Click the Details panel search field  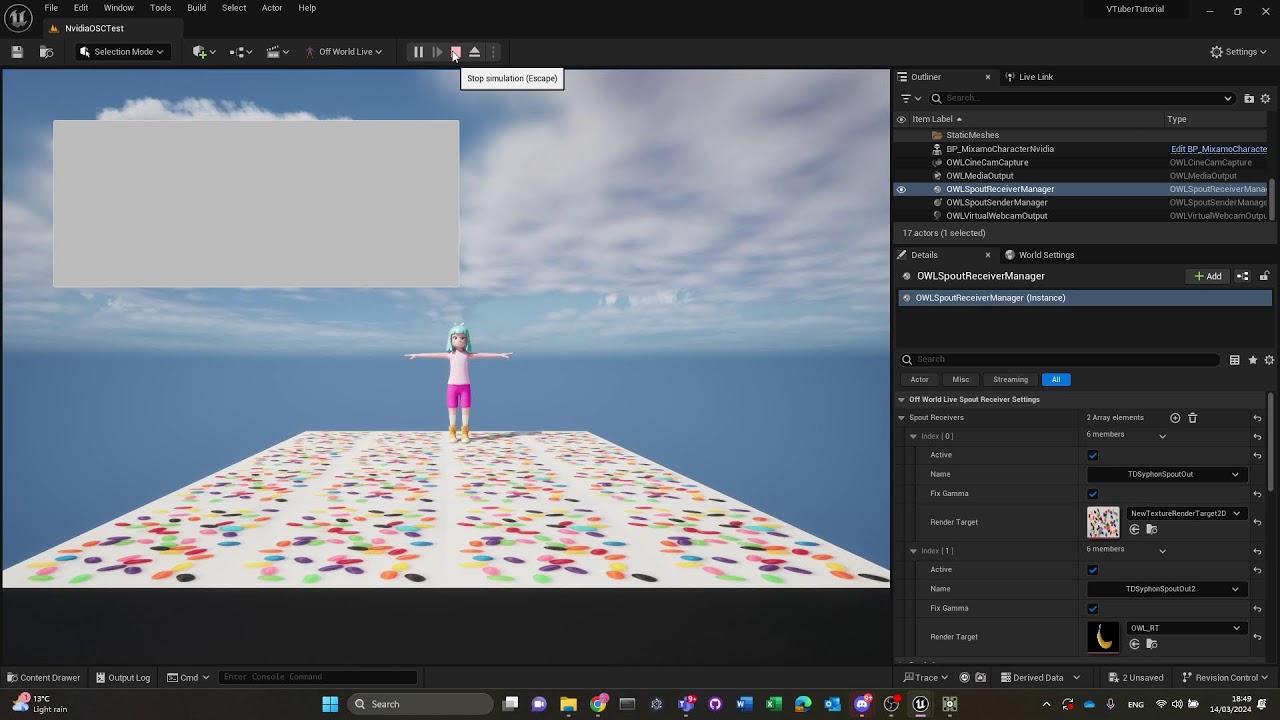click(1060, 360)
